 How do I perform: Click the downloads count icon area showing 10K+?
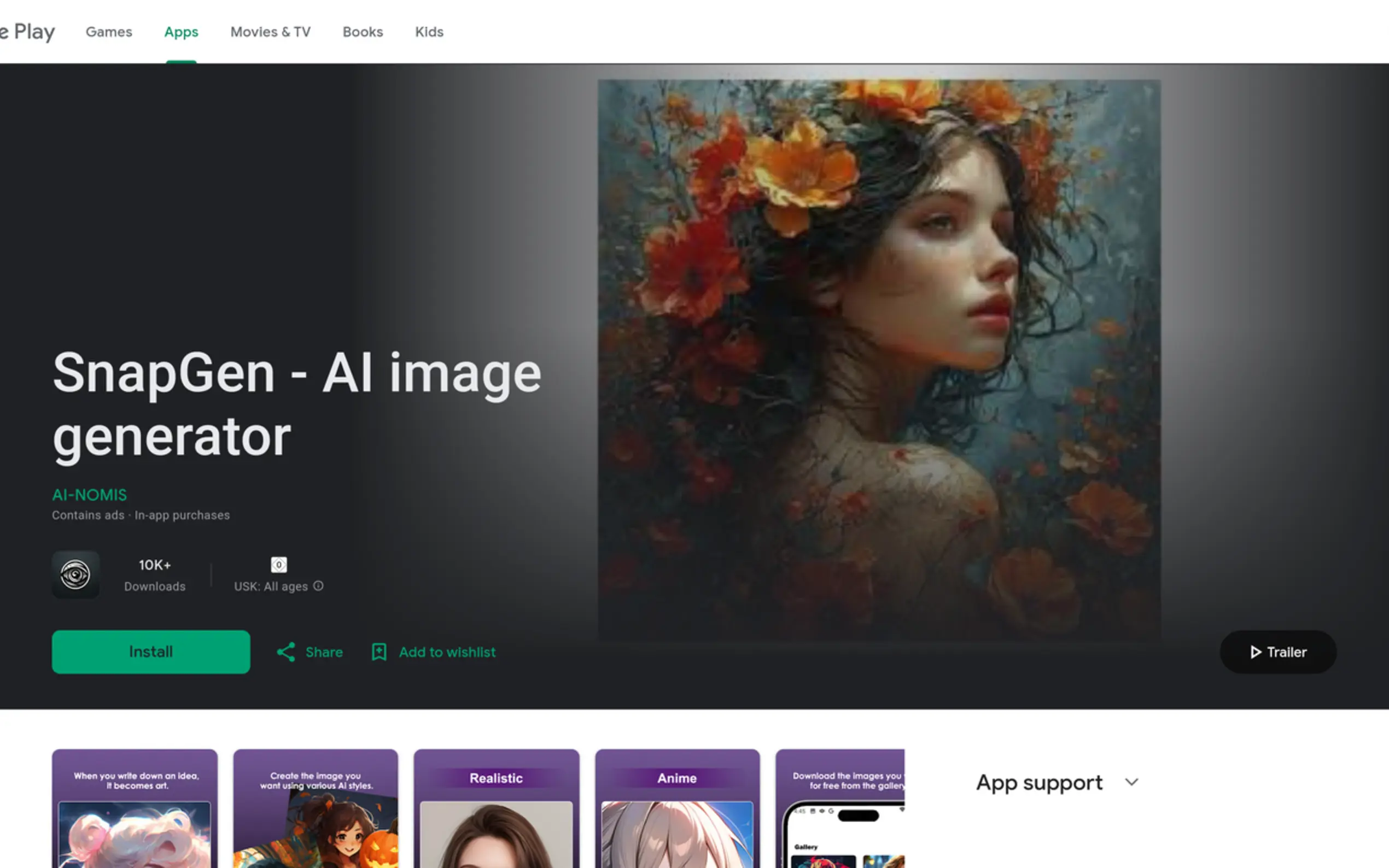(154, 574)
